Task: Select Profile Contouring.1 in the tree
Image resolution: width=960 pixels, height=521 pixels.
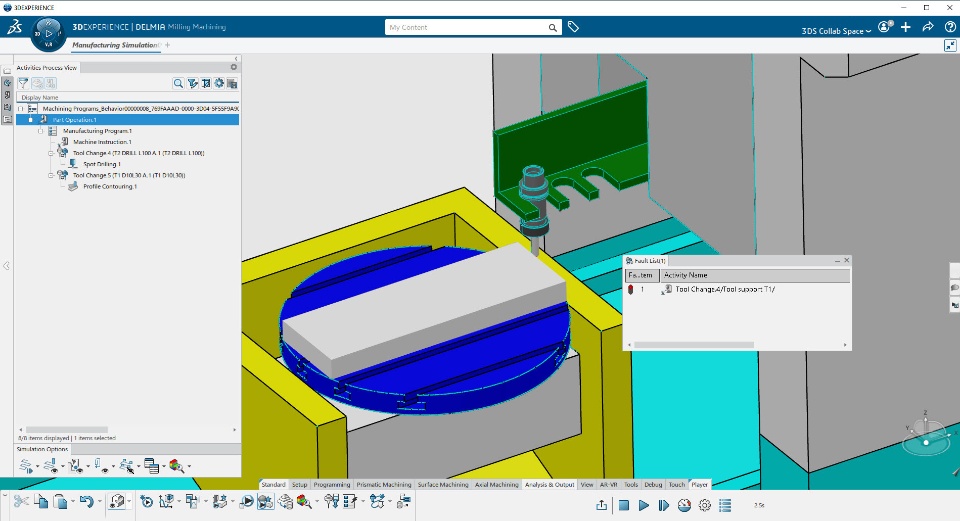Action: [110, 186]
